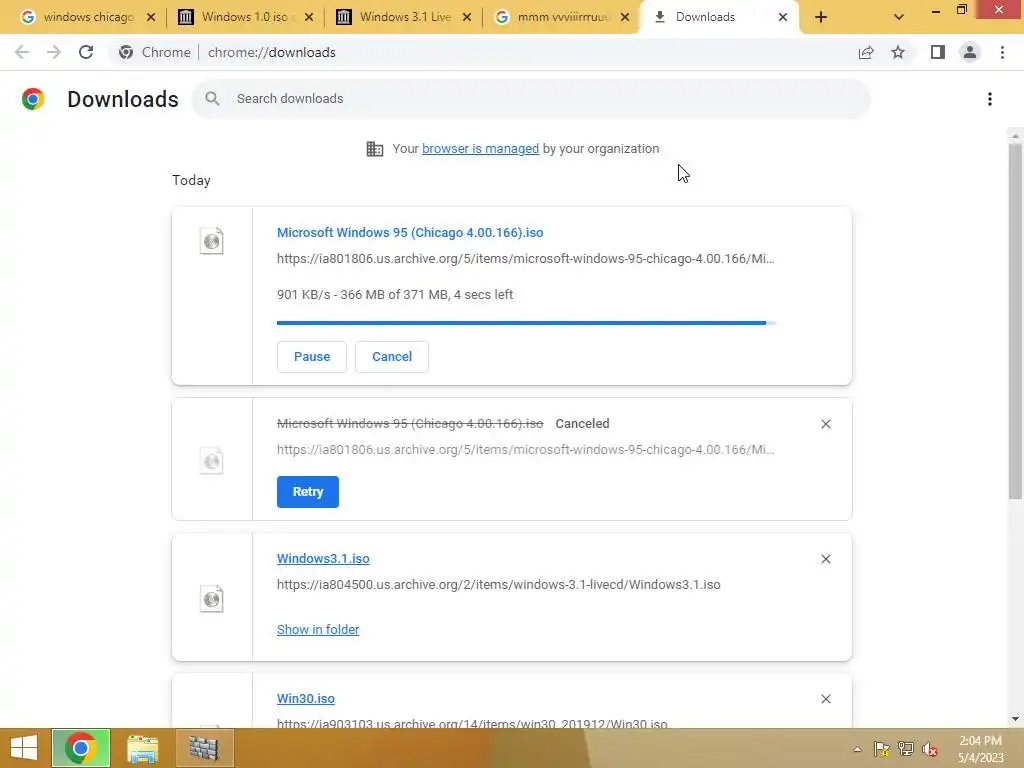
Task: Open the Downloads page more actions menu
Action: coord(990,99)
